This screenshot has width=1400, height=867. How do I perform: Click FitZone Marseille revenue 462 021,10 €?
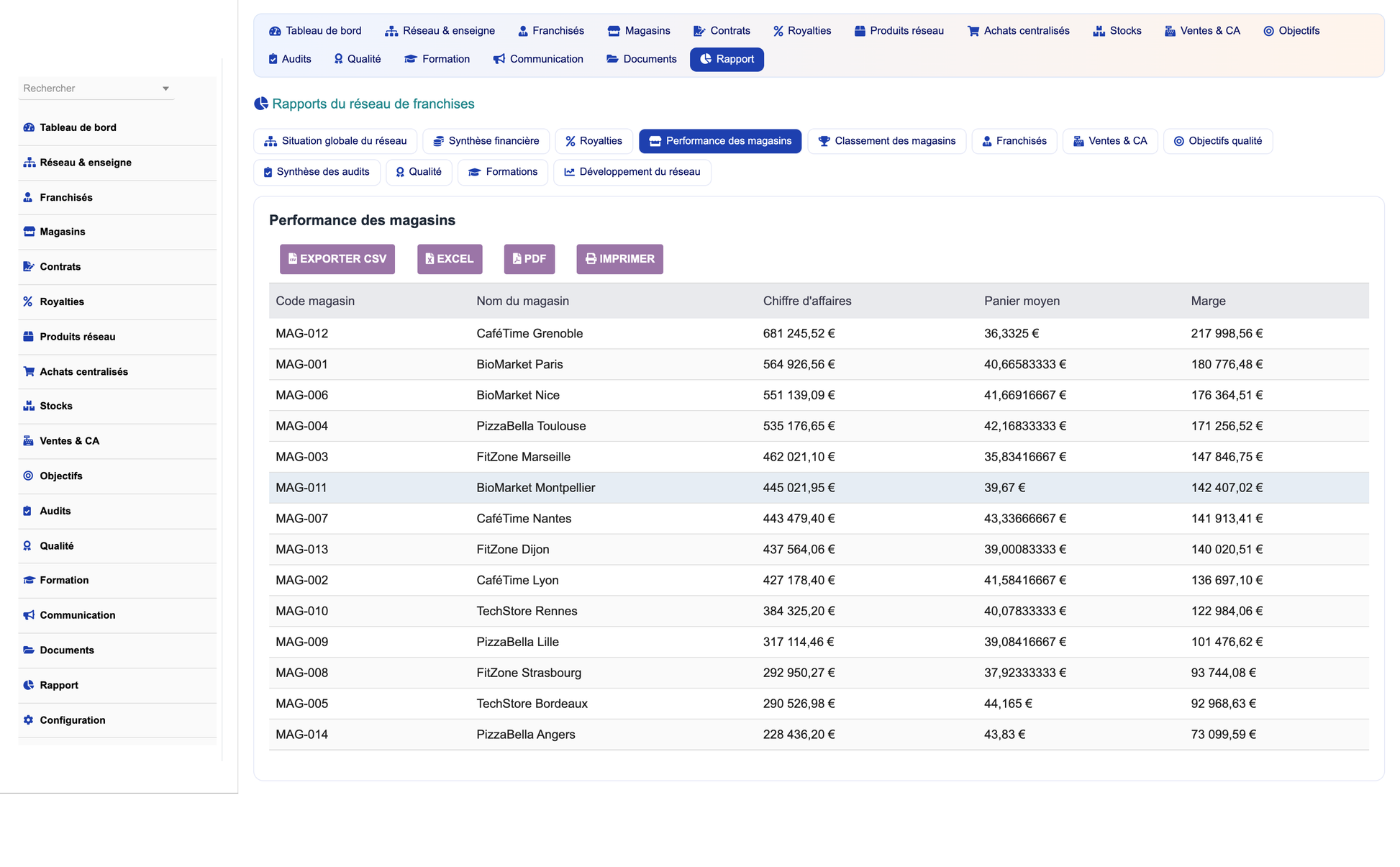coord(799,457)
